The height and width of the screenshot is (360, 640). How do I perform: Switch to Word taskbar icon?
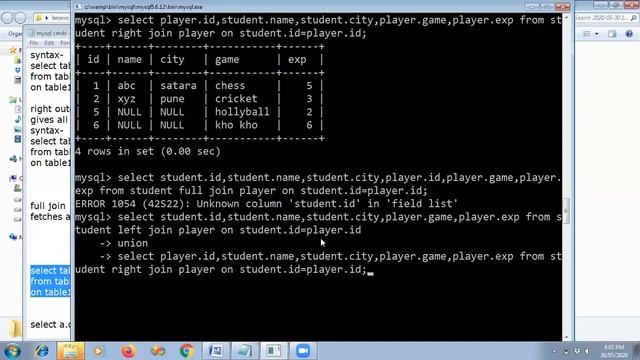click(216, 351)
